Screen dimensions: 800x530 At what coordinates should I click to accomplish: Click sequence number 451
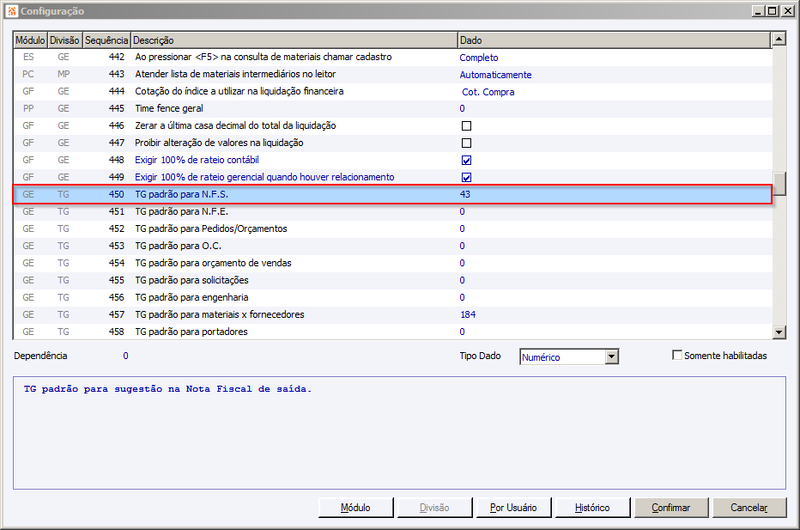[x=116, y=212]
